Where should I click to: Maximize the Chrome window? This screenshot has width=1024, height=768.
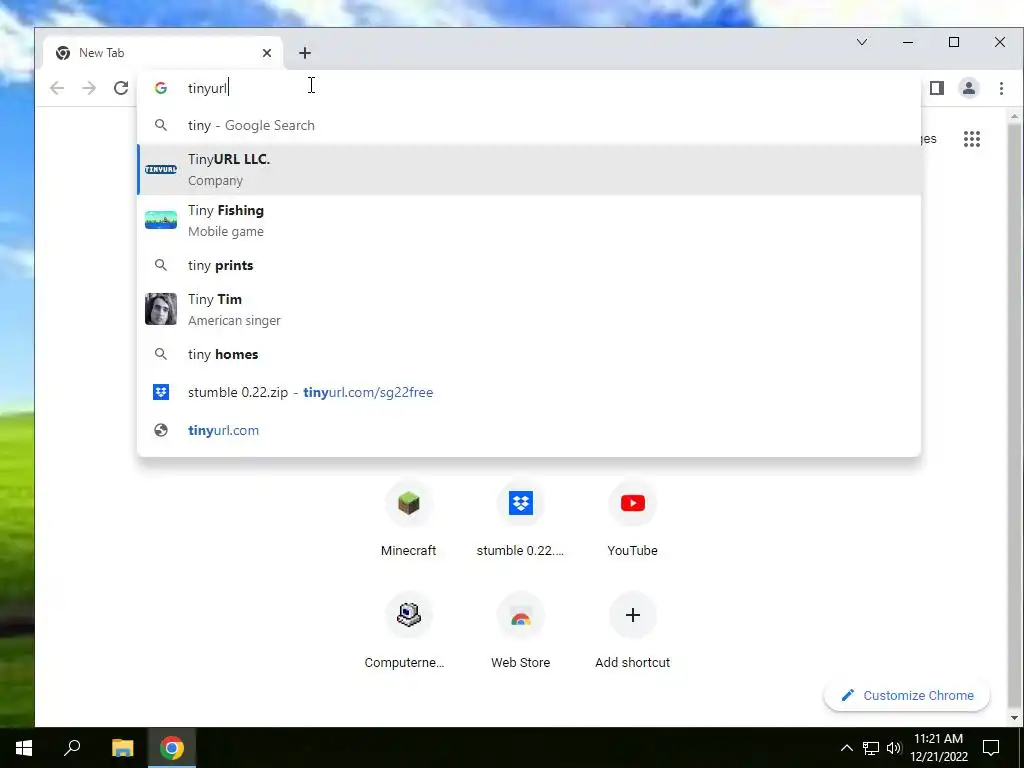(x=954, y=42)
